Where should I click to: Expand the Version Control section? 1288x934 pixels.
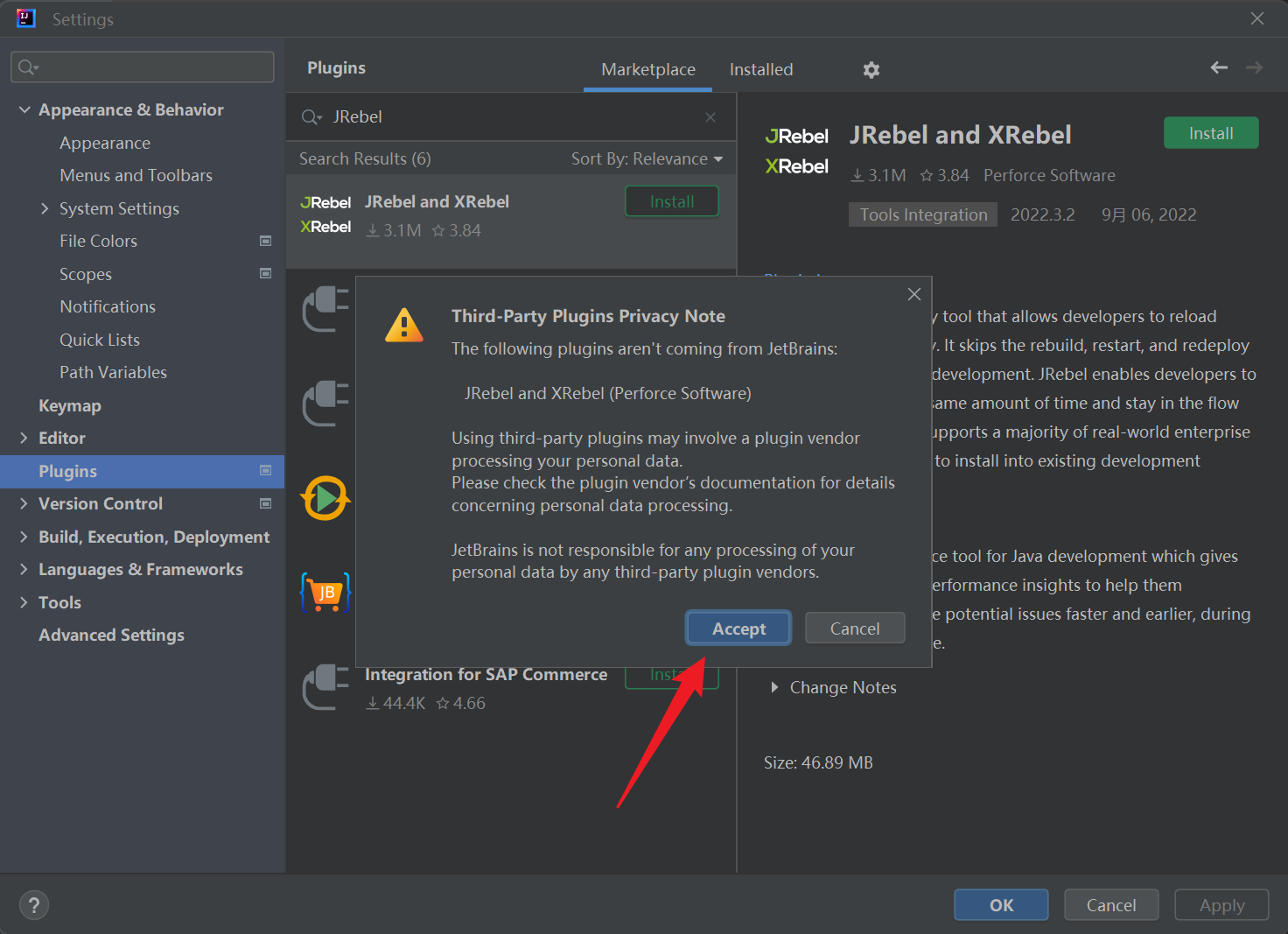pos(24,503)
